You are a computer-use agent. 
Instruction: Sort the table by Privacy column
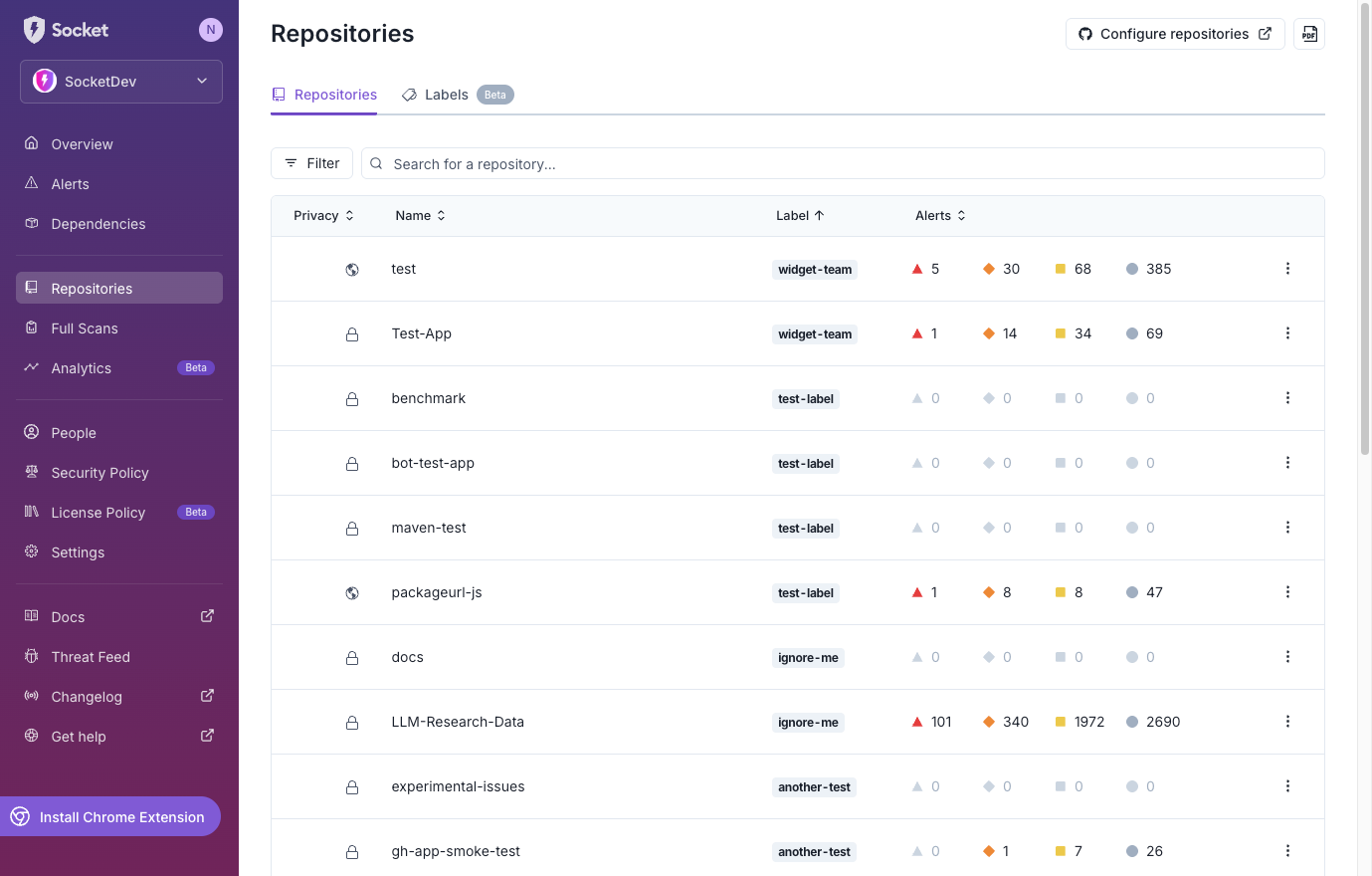[323, 216]
